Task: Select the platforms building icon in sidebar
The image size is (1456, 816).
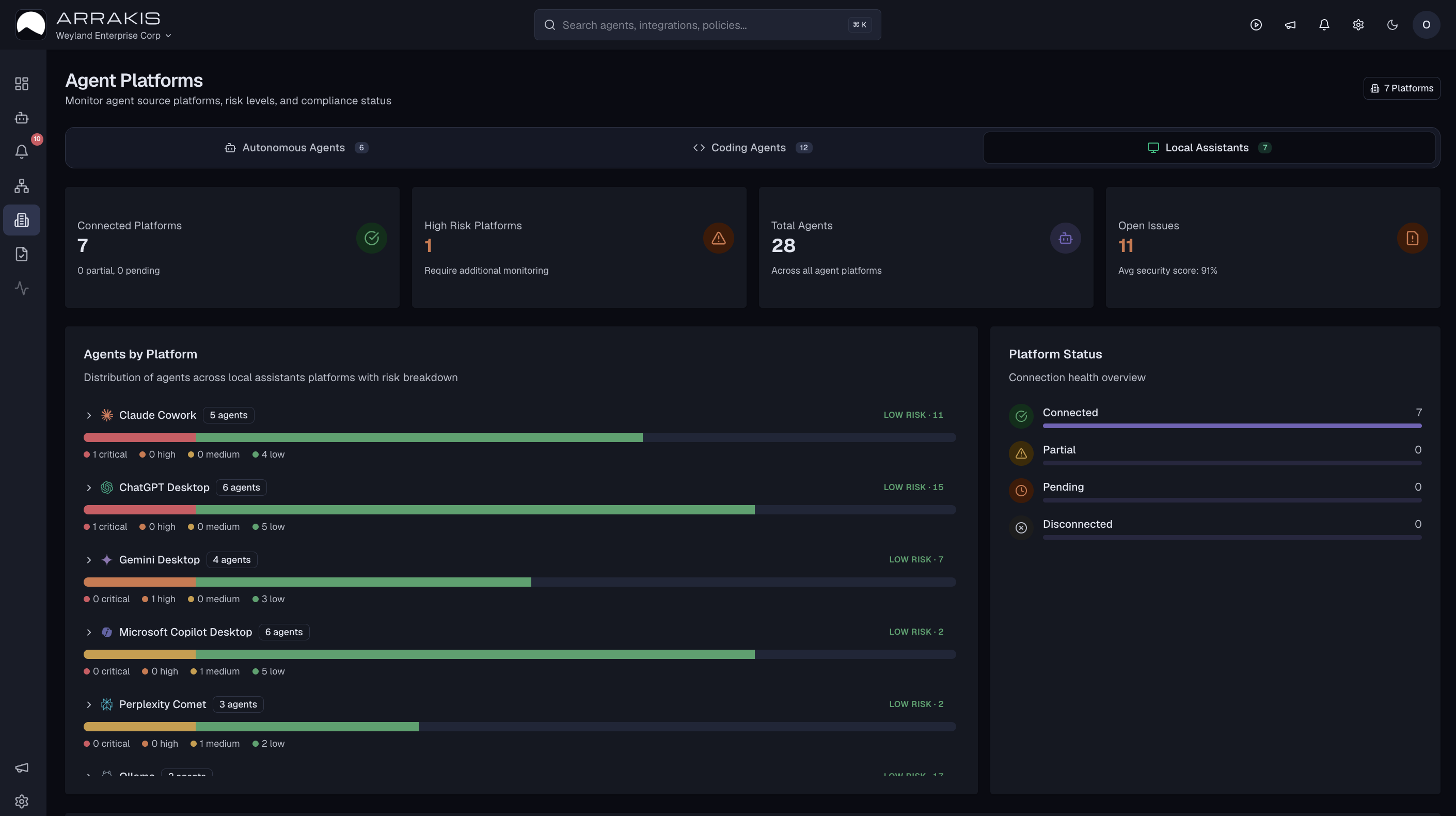Action: click(x=22, y=220)
